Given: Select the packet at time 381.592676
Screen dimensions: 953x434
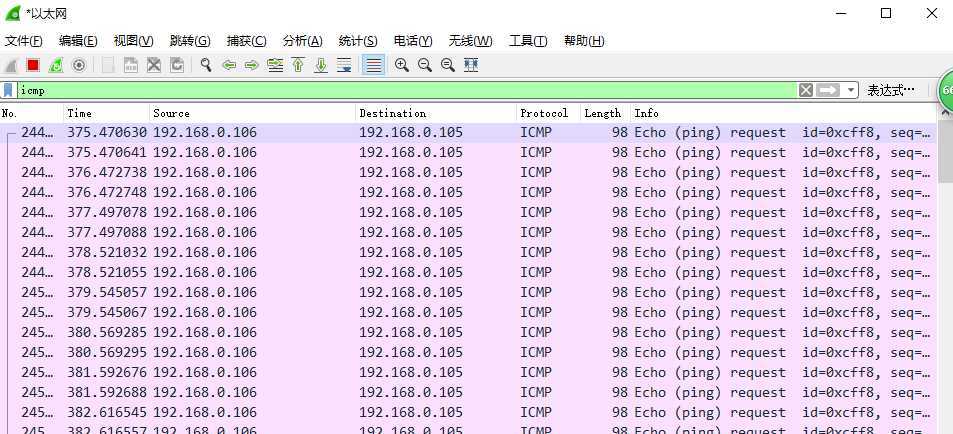Looking at the screenshot, I should point(468,373).
